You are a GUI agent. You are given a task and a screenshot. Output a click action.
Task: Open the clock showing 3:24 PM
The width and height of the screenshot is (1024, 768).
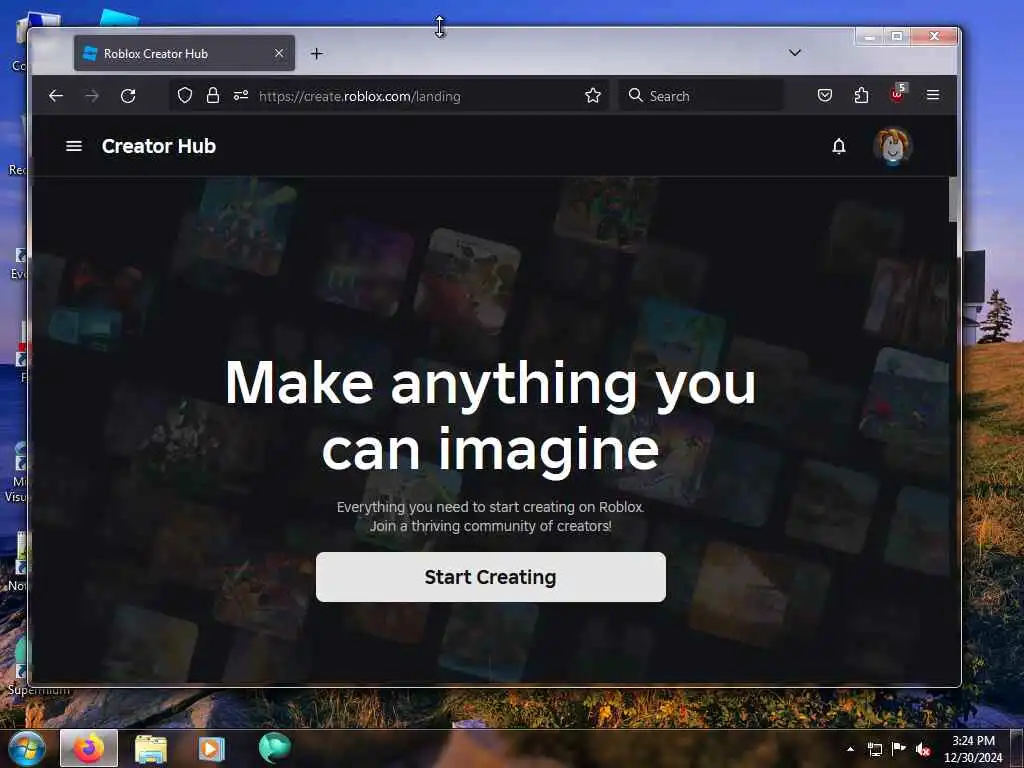click(973, 749)
